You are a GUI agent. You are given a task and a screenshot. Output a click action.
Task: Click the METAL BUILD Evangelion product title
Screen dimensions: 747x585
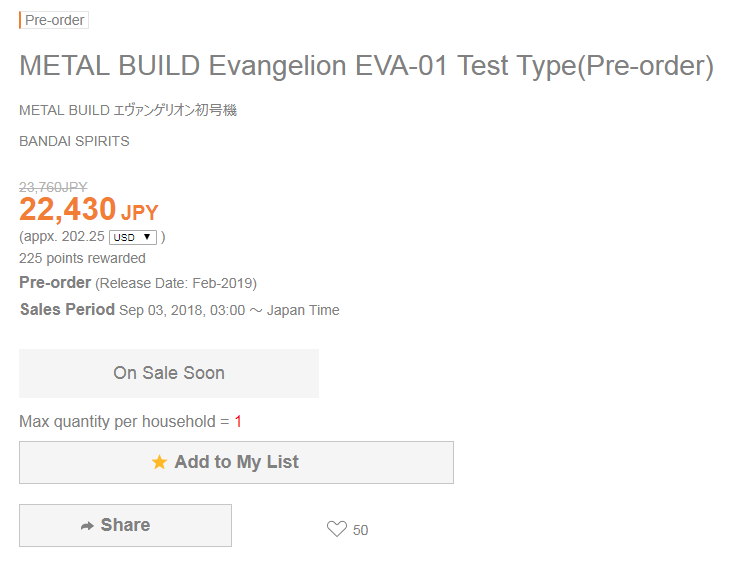(x=366, y=65)
